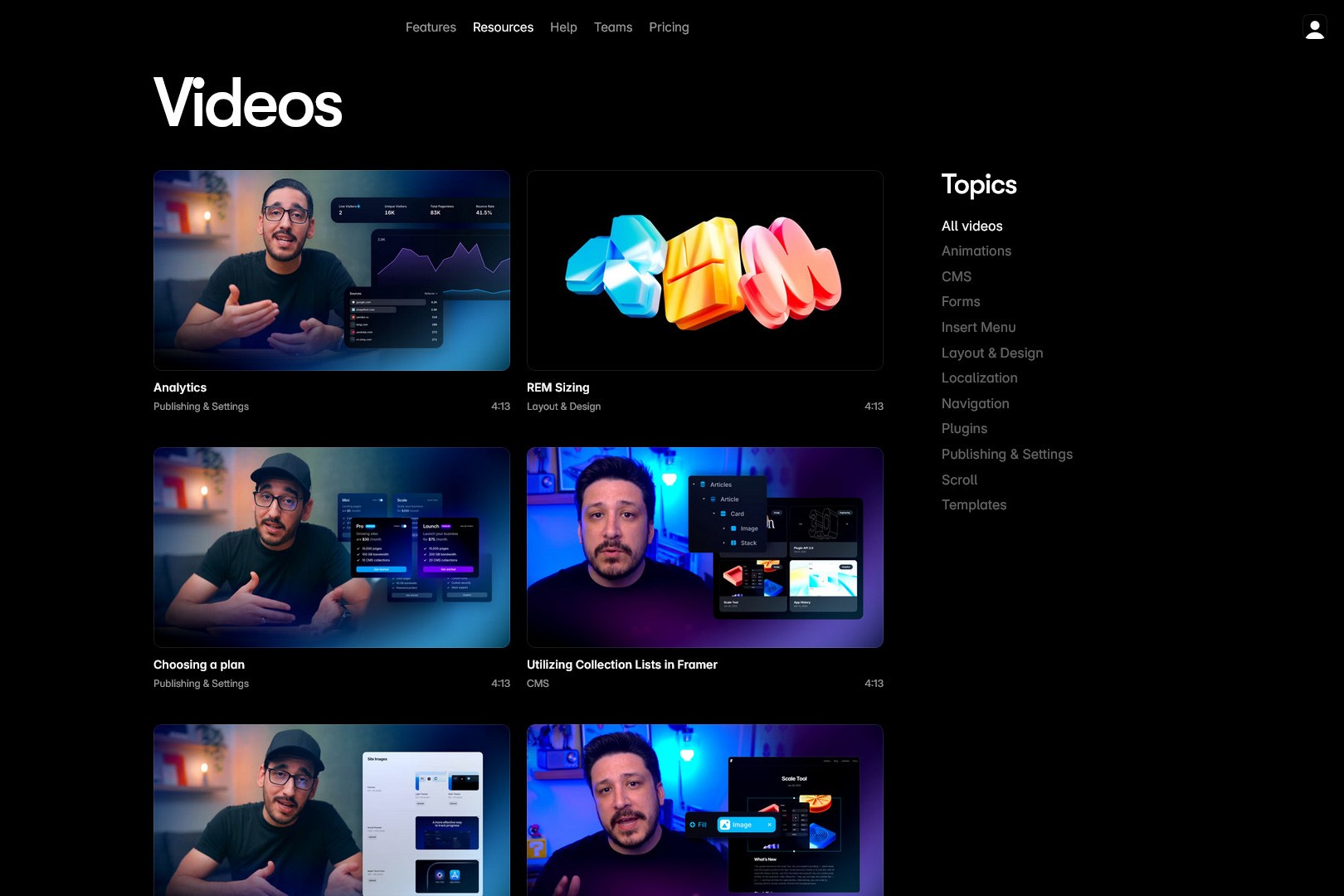Click the REM Sizing video title
Viewport: 1344px width, 896px height.
[x=558, y=387]
